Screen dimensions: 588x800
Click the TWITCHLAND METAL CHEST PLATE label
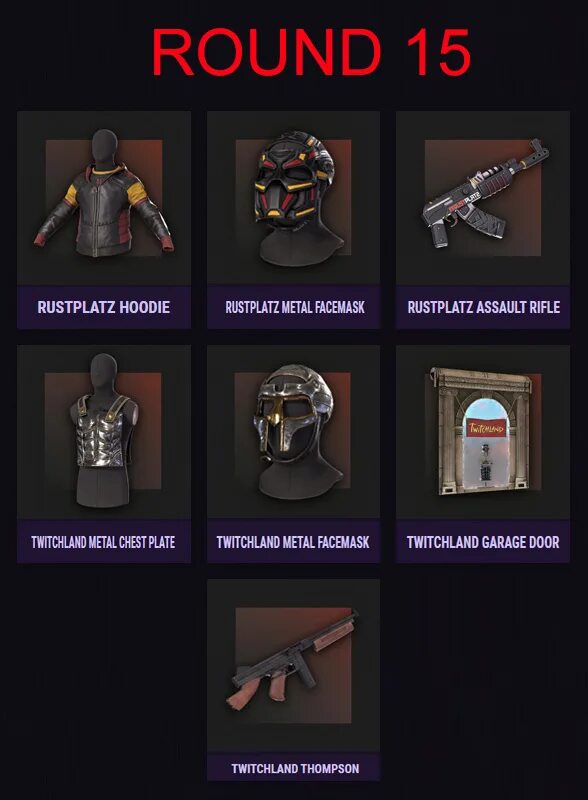pyautogui.click(x=103, y=542)
